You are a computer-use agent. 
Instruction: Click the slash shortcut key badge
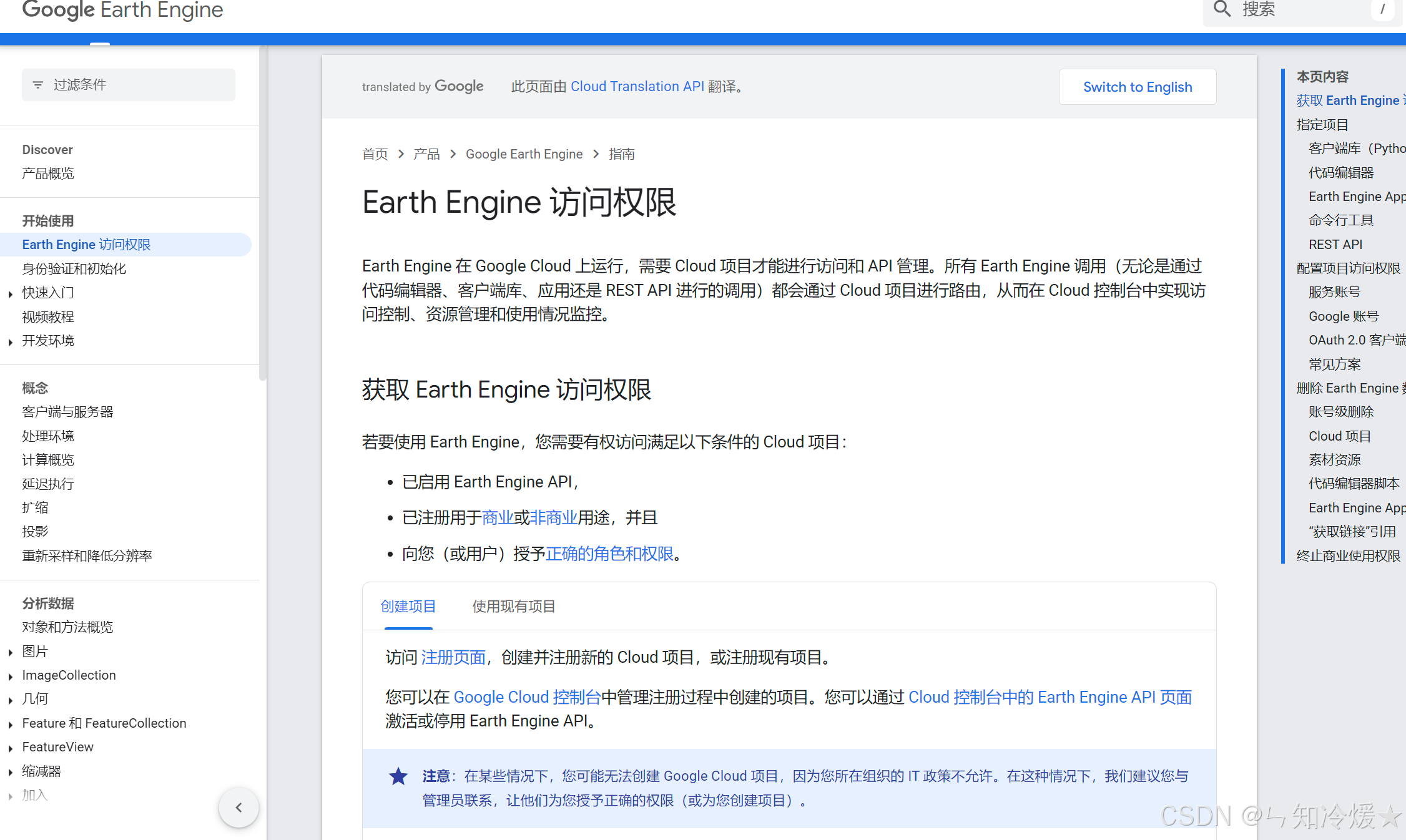click(1382, 9)
